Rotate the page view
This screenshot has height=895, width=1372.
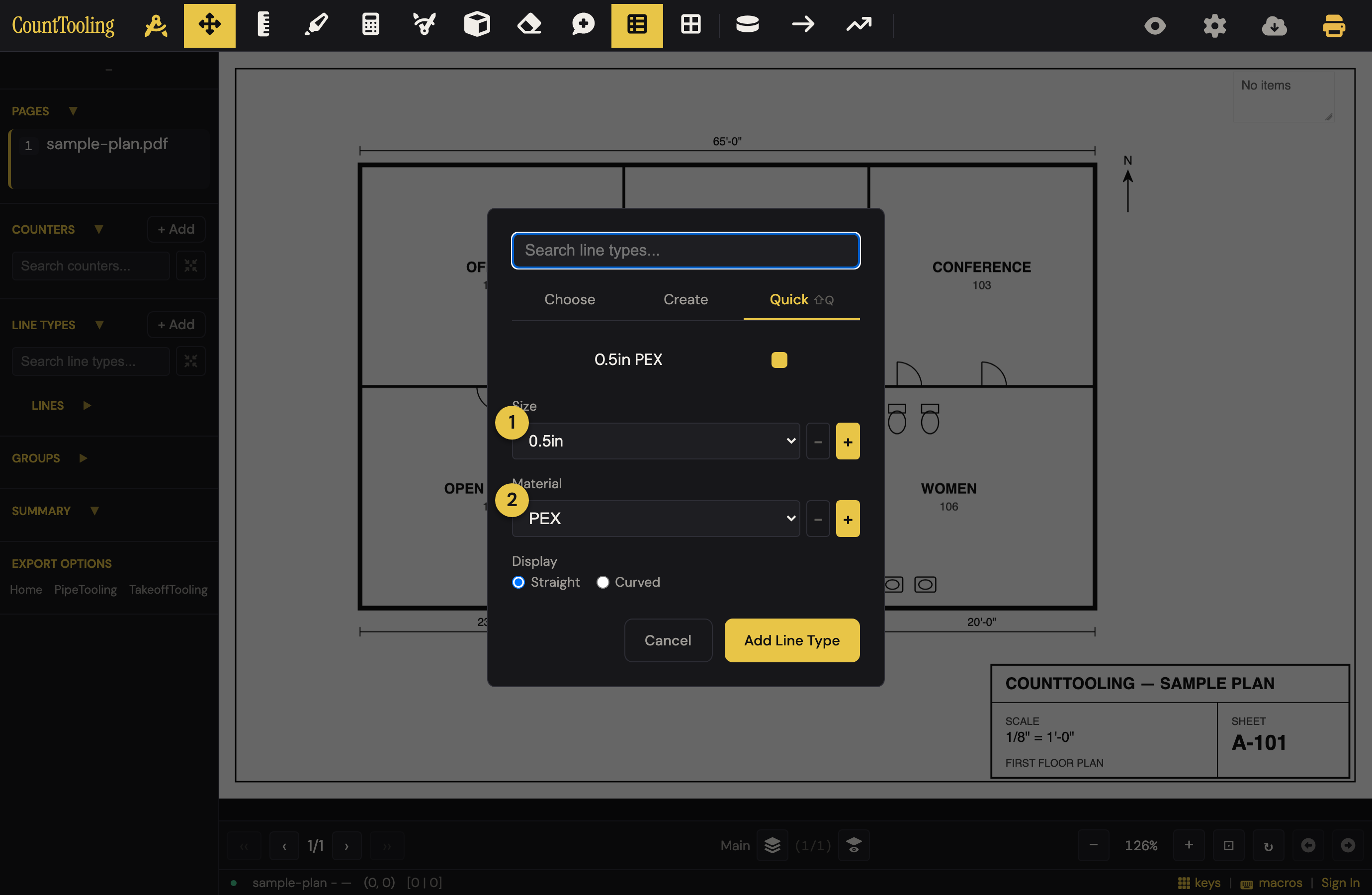pyautogui.click(x=1268, y=845)
